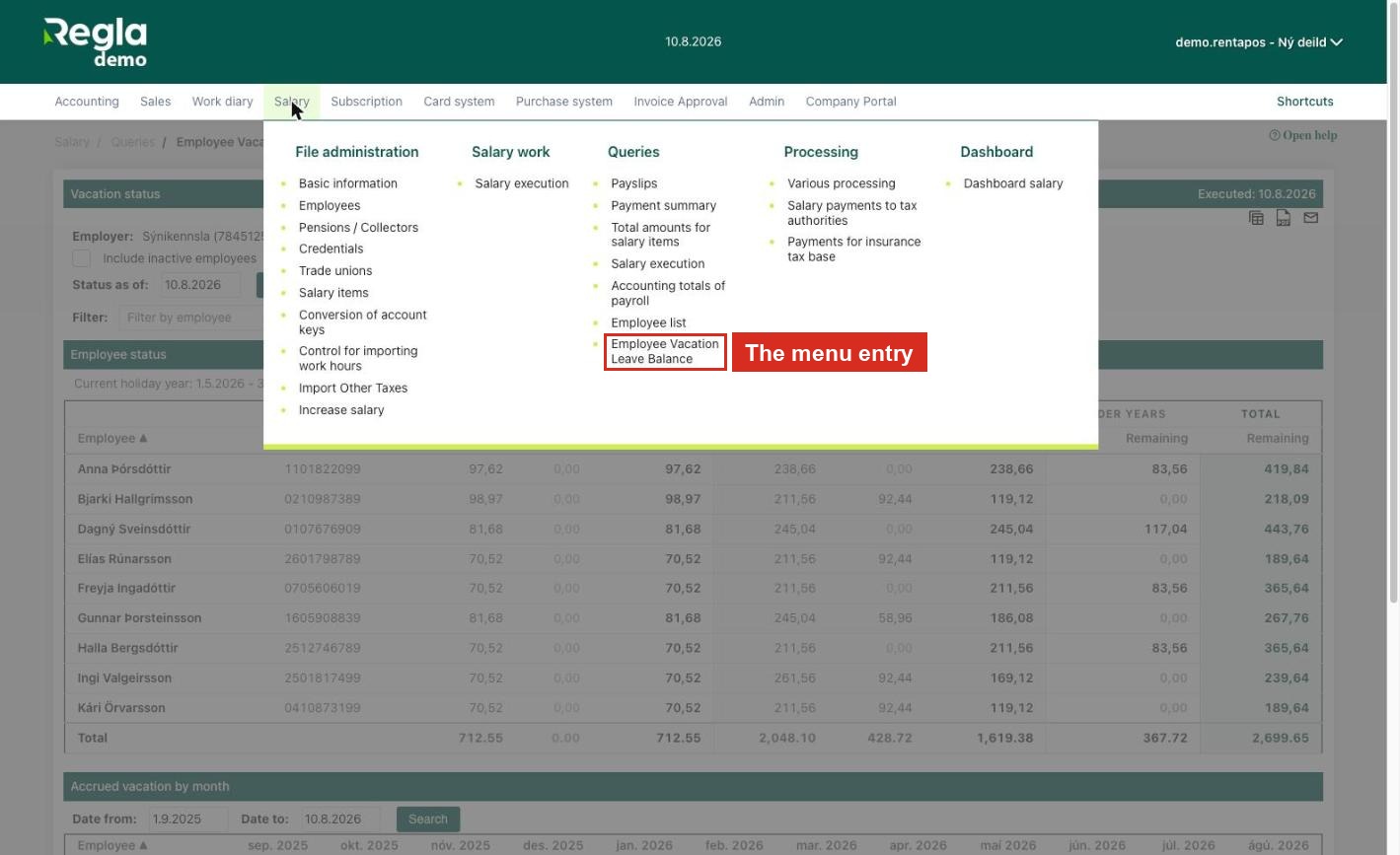The height and width of the screenshot is (855, 1400).
Task: Open the Invoice Approval menu
Action: [680, 102]
